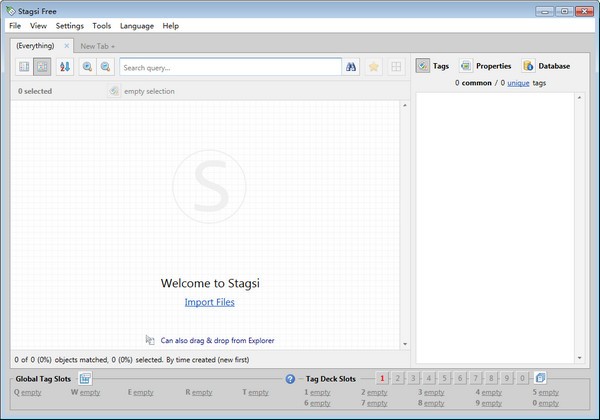Switch to tag deck number 5
The width and height of the screenshot is (600, 420).
pyautogui.click(x=445, y=378)
